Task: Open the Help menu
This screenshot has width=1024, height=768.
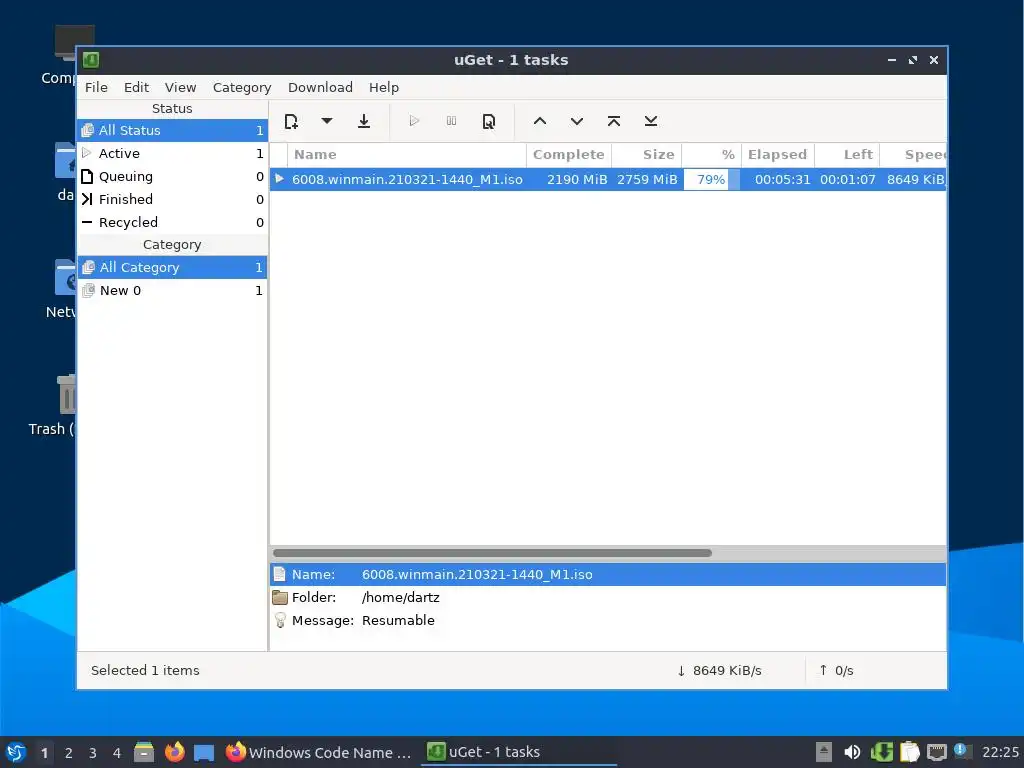Action: [x=383, y=88]
